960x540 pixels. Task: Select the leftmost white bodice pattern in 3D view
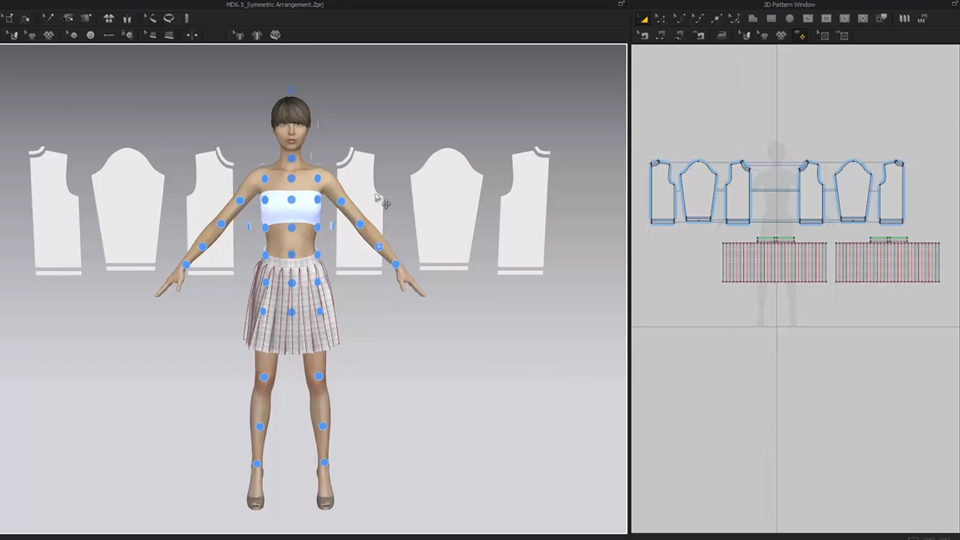pos(55,210)
